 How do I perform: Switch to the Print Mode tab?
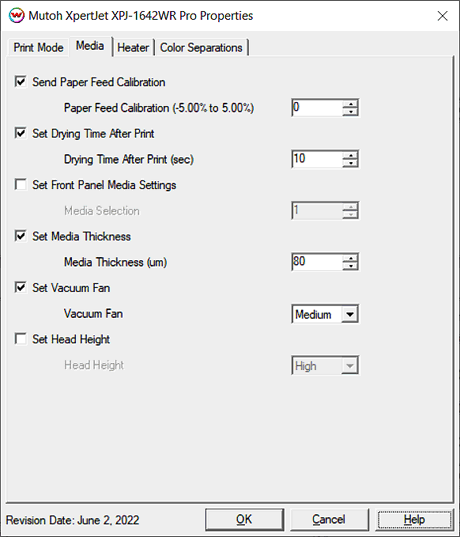[x=38, y=47]
